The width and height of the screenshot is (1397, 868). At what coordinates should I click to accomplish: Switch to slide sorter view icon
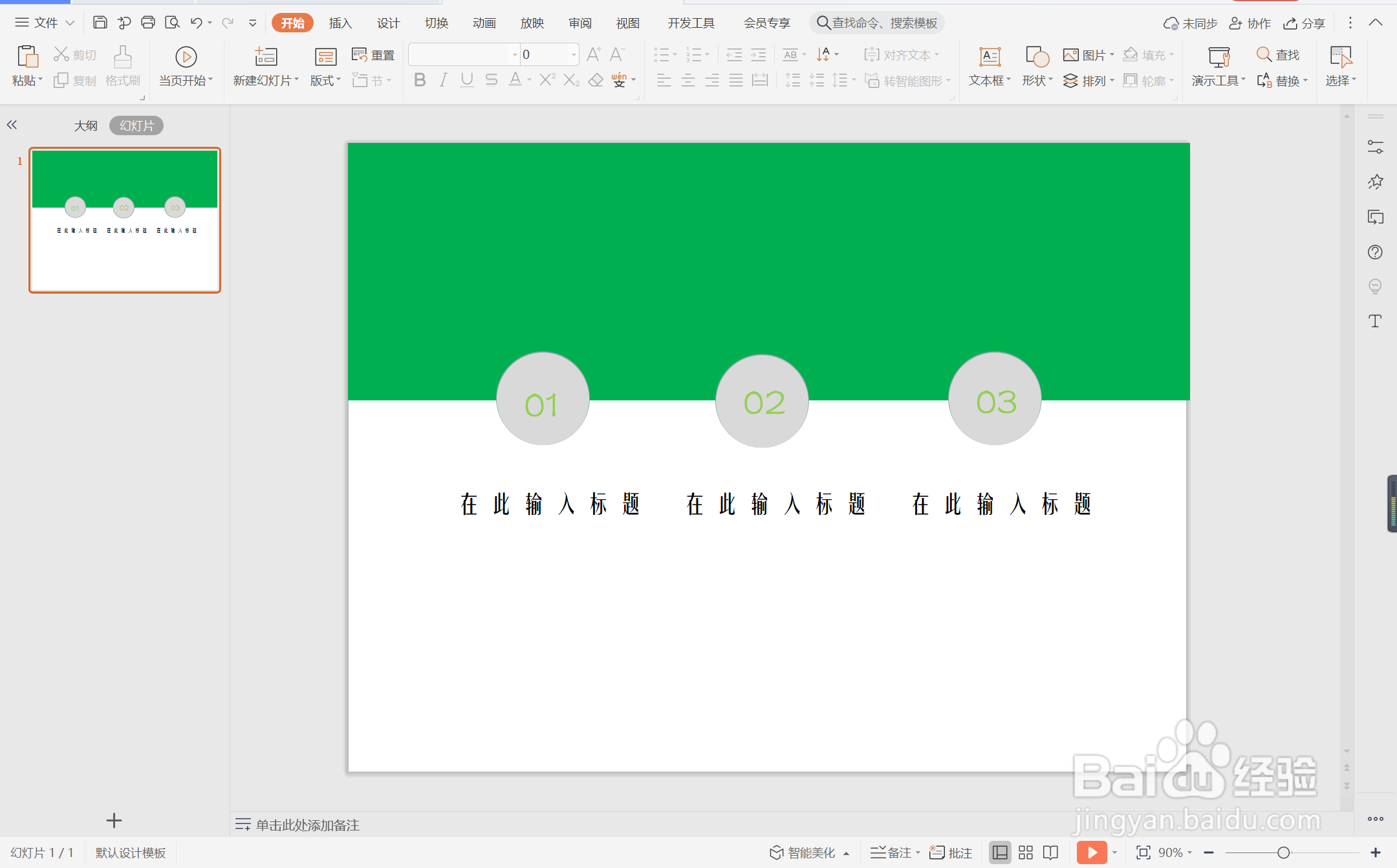tap(1026, 852)
